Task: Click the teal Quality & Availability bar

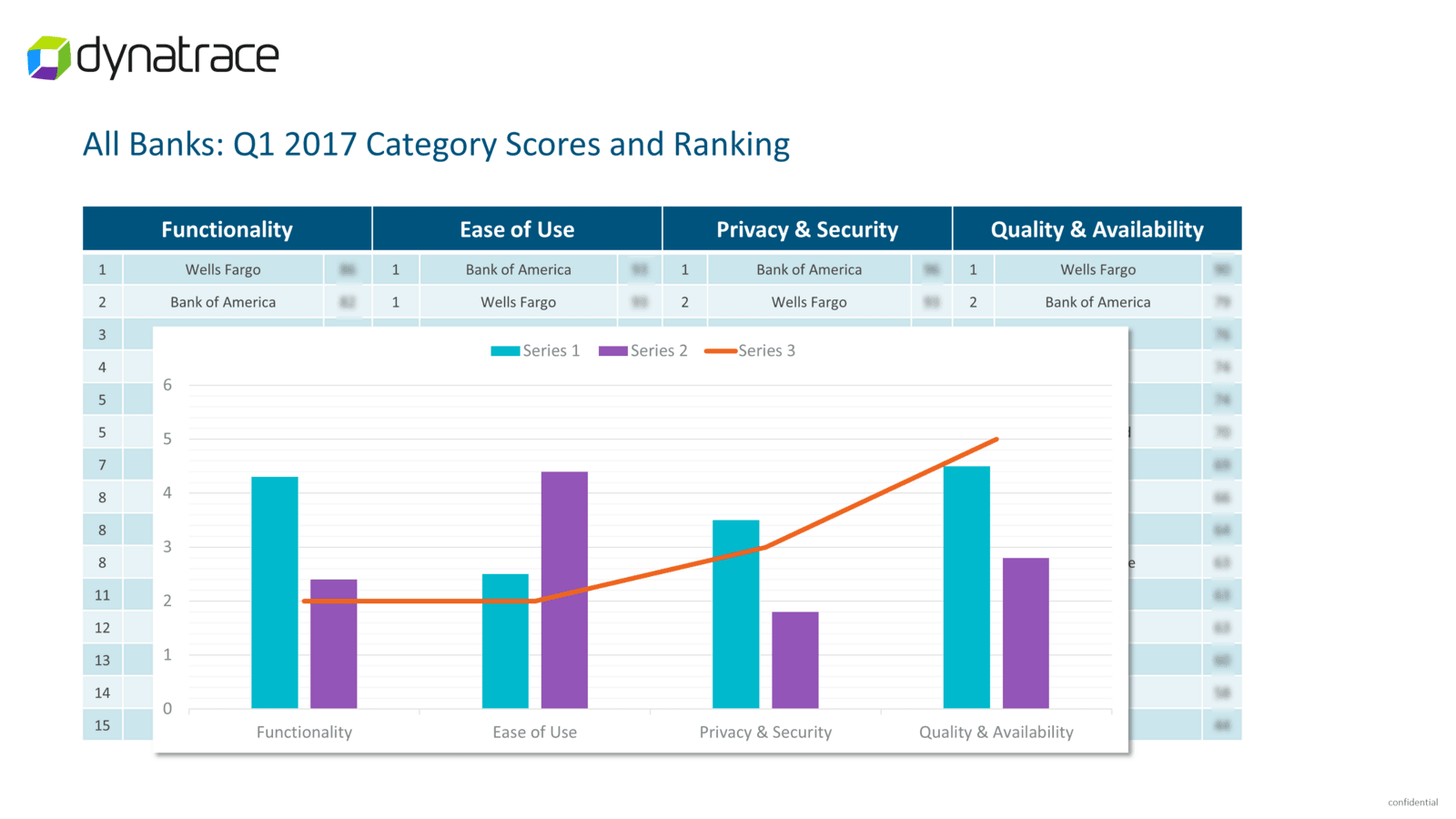Action: (x=966, y=587)
